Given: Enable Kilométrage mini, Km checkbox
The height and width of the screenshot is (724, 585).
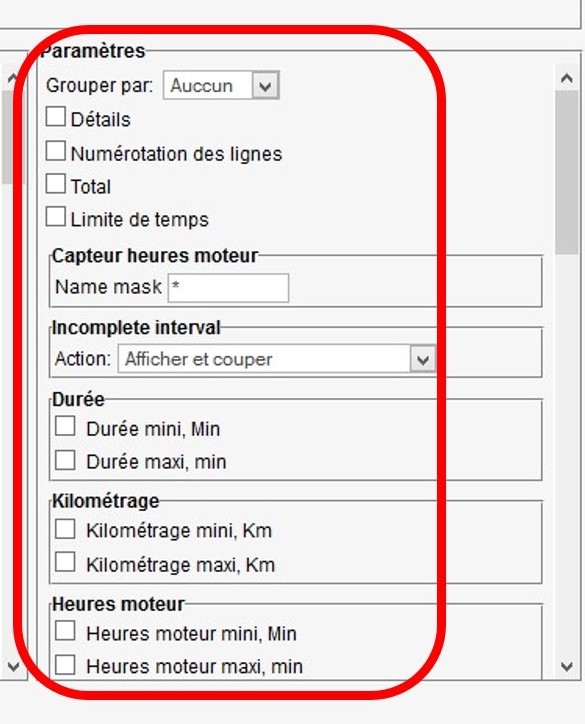Looking at the screenshot, I should click(65, 529).
